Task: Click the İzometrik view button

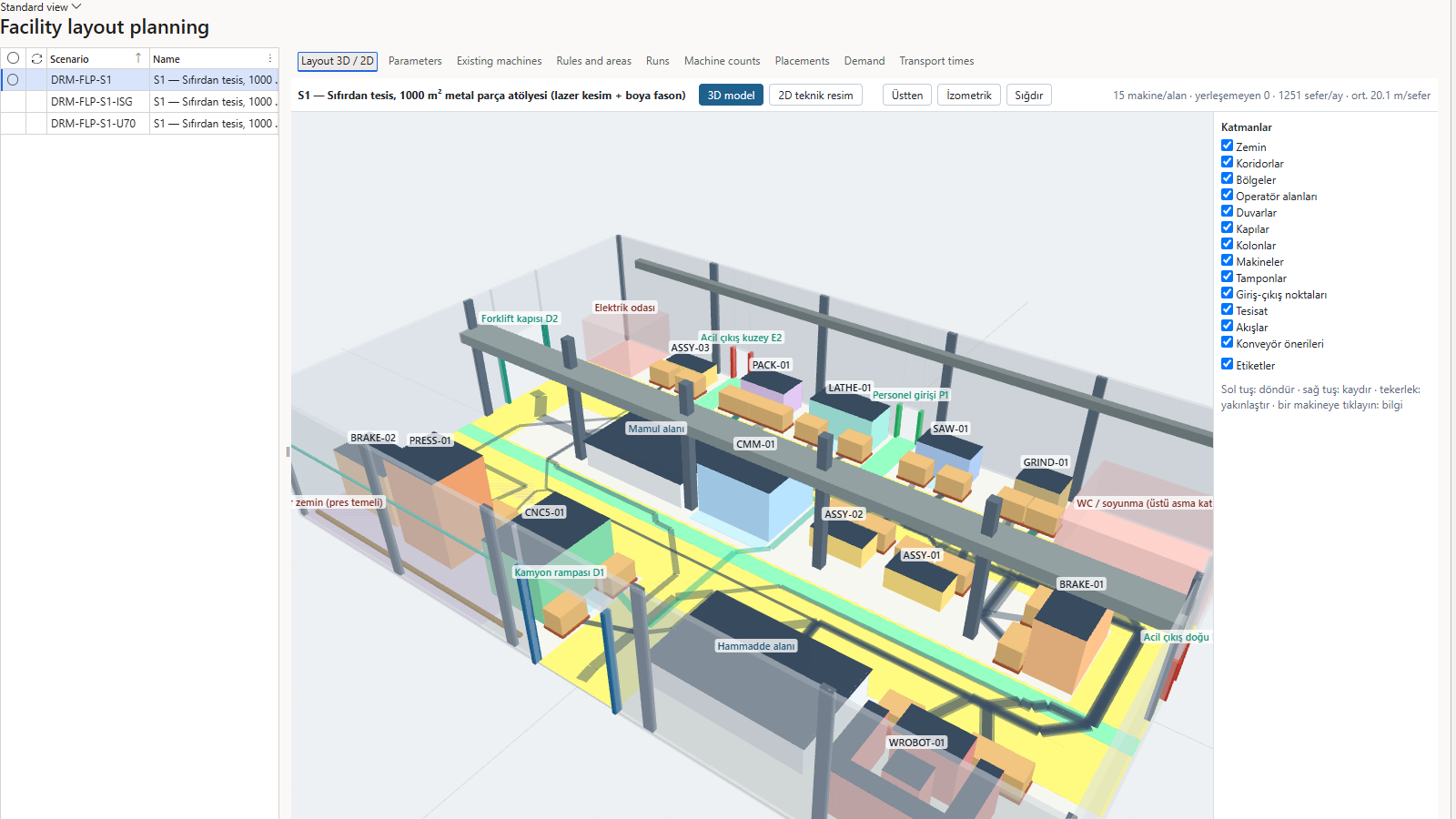Action: pyautogui.click(x=969, y=95)
